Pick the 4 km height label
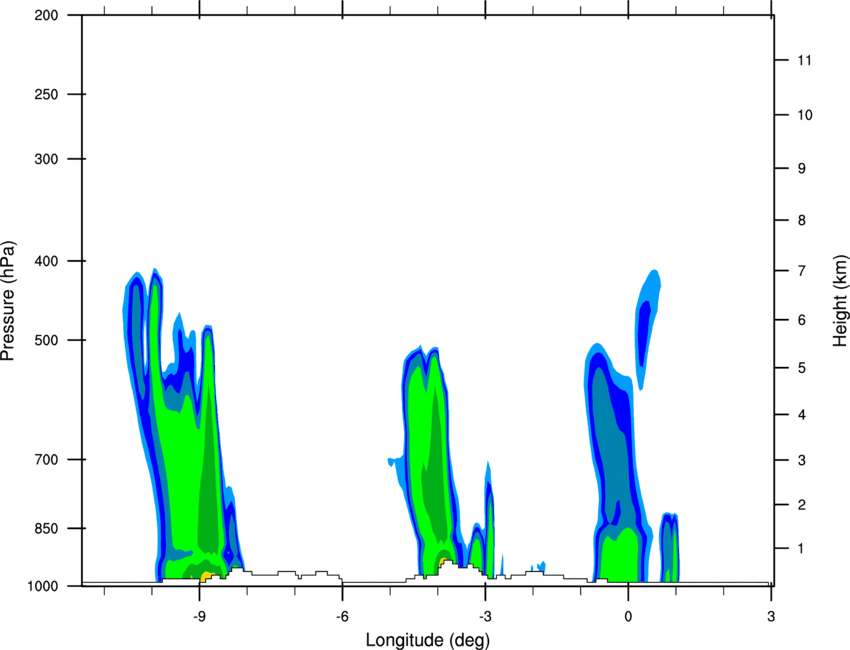850x650 pixels. tap(801, 415)
